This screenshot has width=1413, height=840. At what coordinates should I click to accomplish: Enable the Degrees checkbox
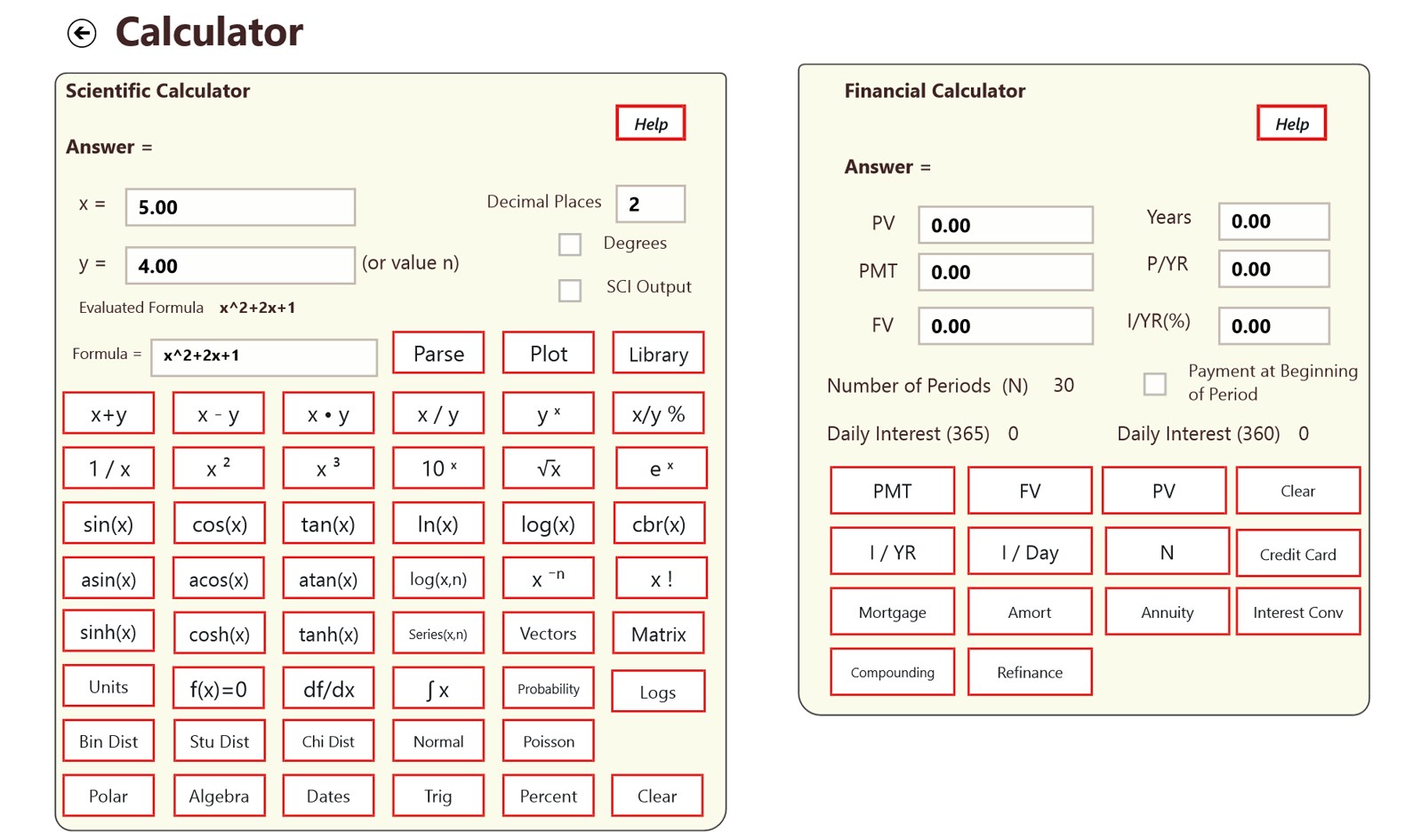(x=570, y=244)
